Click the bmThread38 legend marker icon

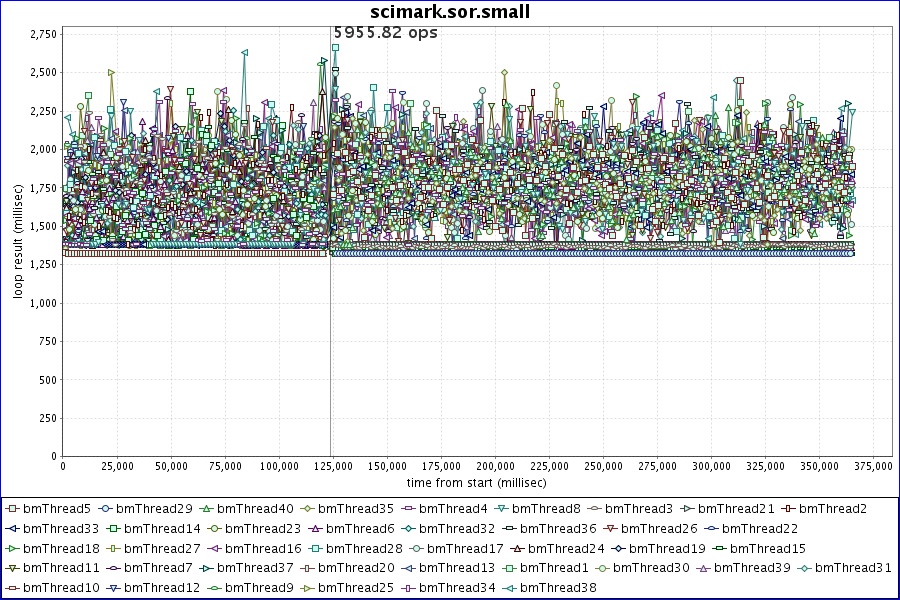(510, 587)
